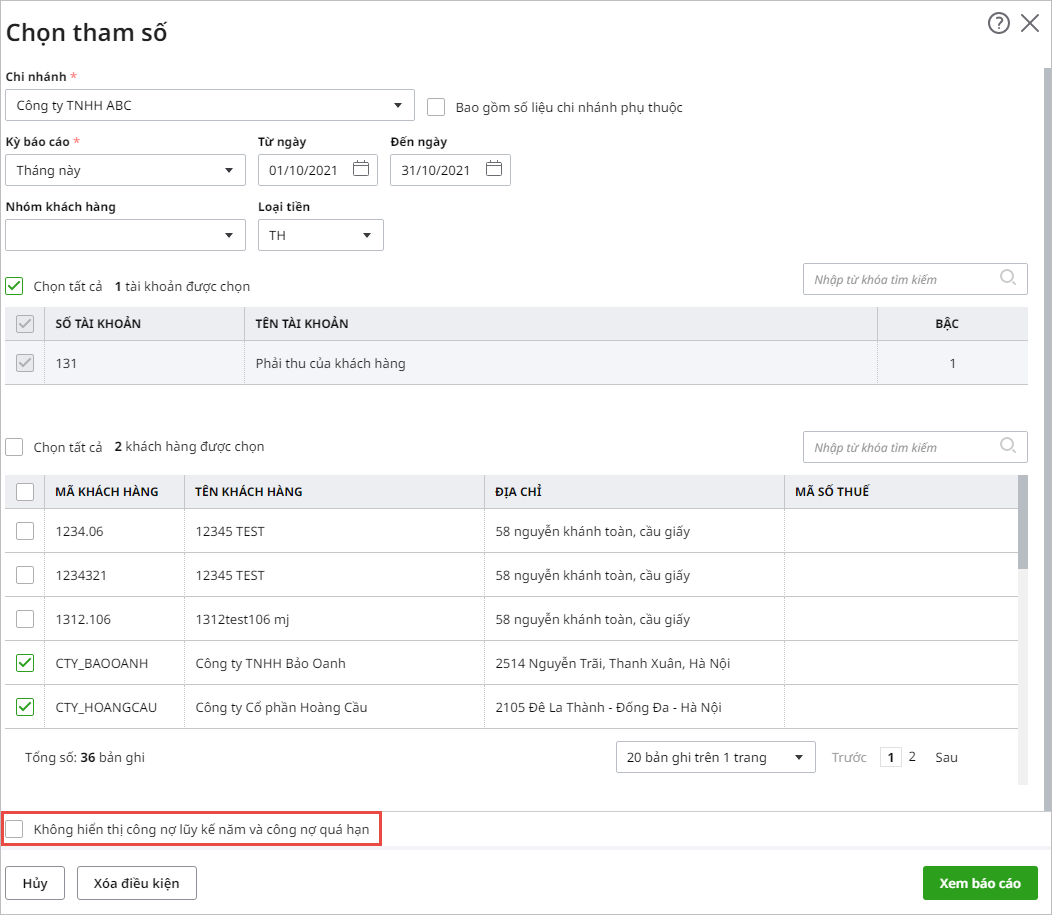
Task: Click search icon in account search box
Action: (1008, 279)
